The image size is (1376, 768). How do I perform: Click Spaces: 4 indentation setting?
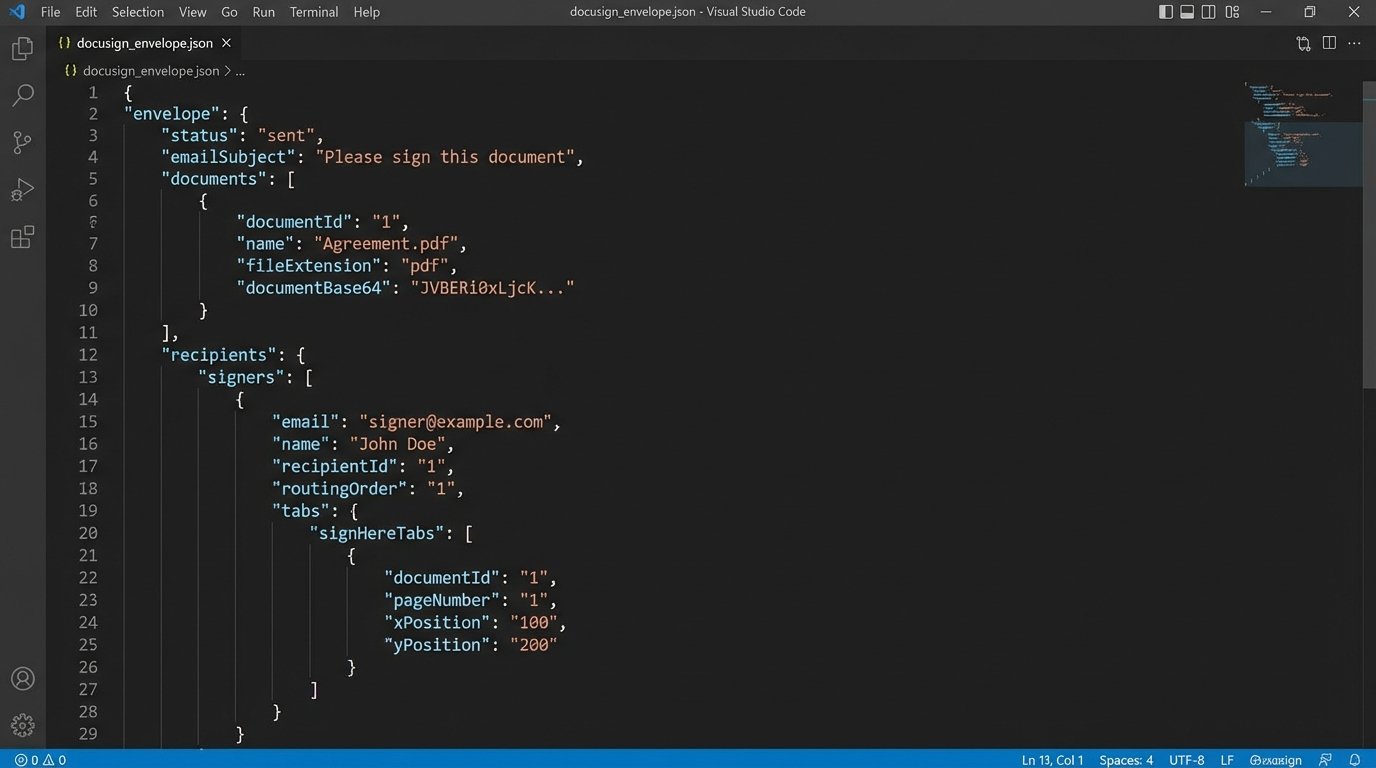point(1126,760)
